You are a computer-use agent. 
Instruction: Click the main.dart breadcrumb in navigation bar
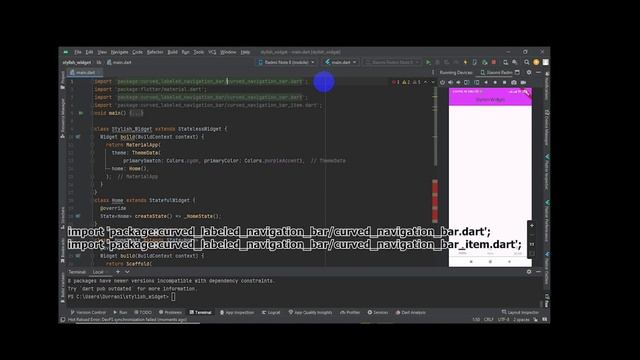click(x=119, y=62)
